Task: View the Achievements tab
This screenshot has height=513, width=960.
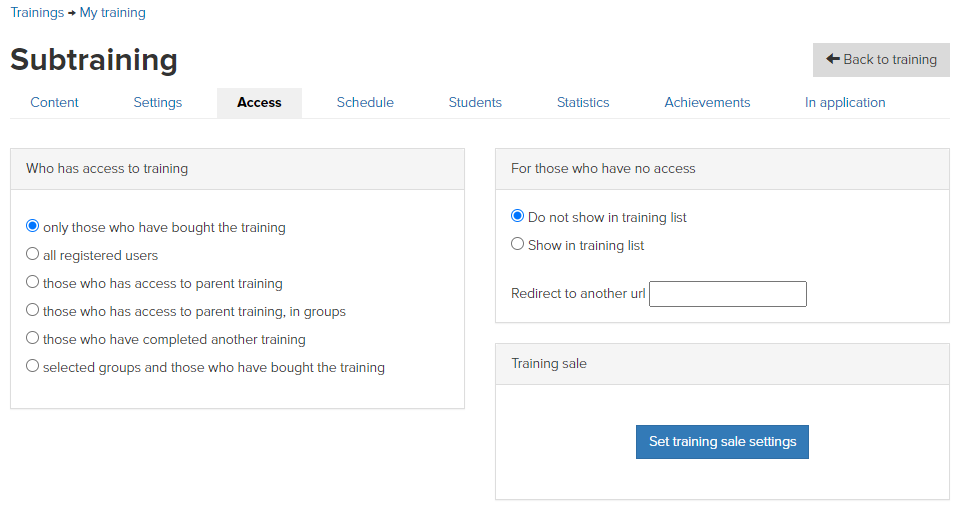Action: (707, 102)
